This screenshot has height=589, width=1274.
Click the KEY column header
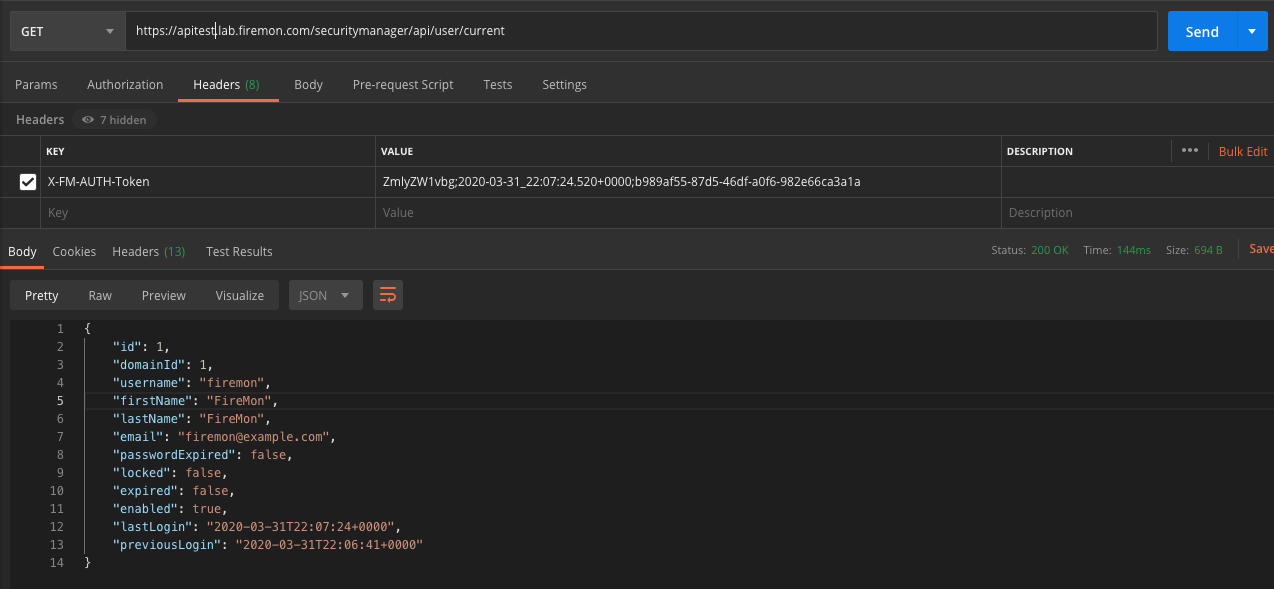pos(56,152)
